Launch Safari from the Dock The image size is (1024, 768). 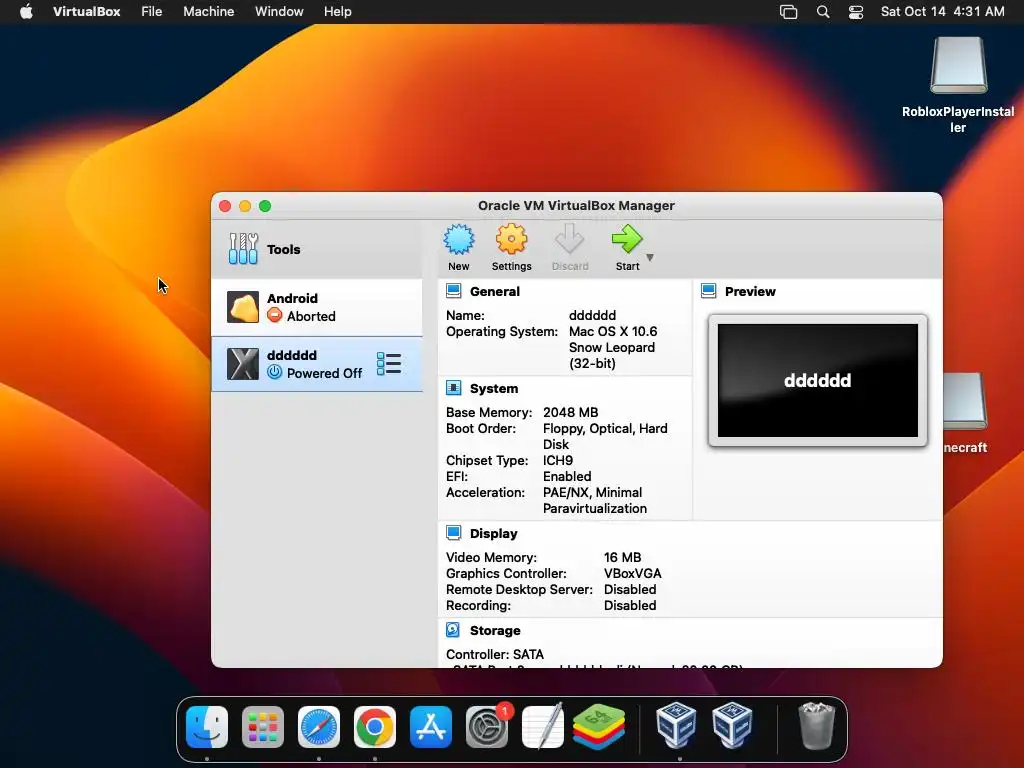[x=319, y=727]
